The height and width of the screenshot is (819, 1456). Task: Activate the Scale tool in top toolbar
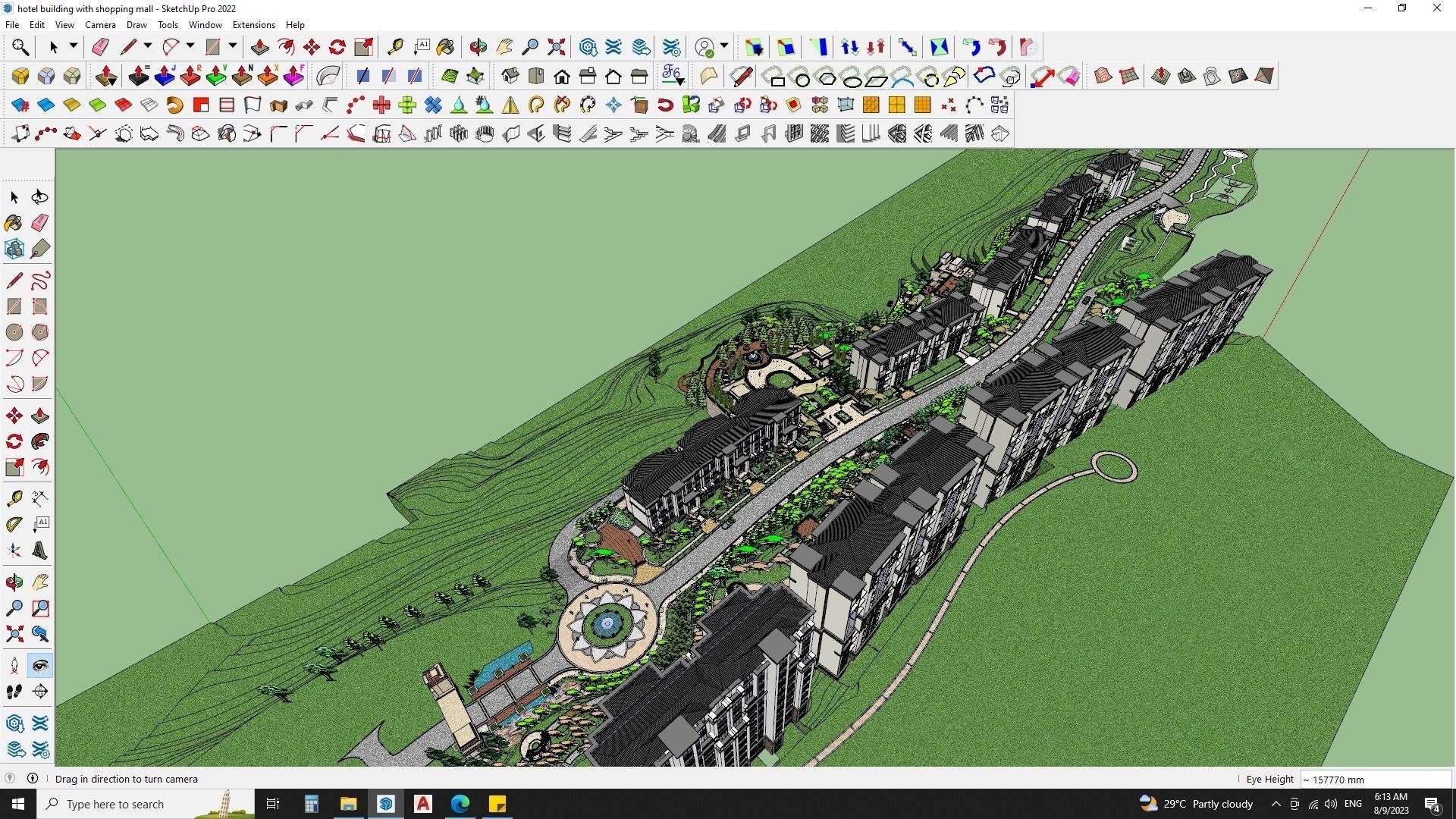(363, 47)
